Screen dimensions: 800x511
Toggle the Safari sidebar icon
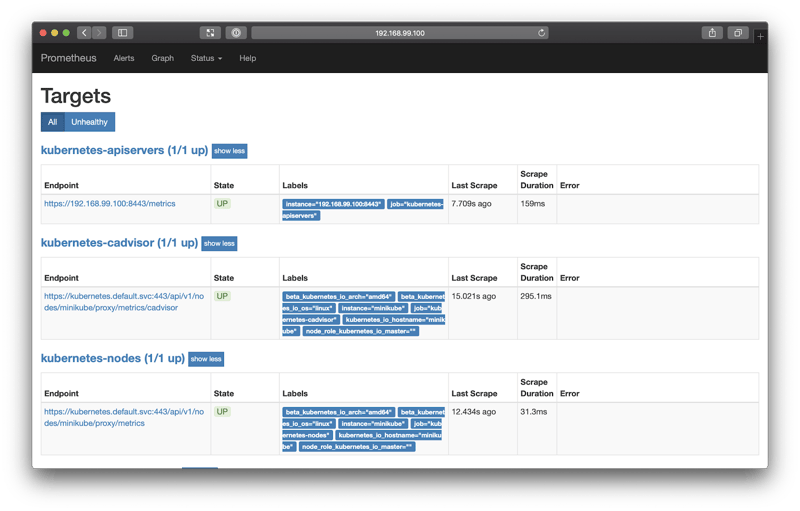122,33
